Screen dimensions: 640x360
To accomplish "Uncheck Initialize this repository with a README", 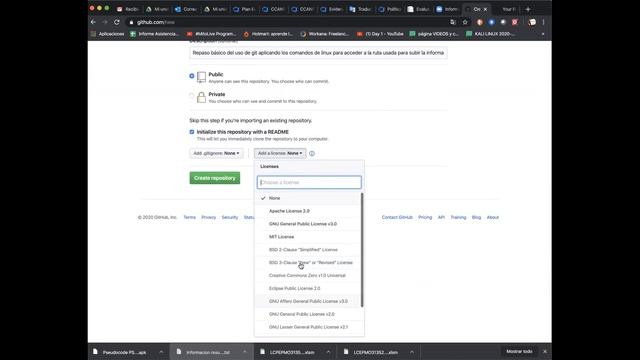I will point(192,132).
